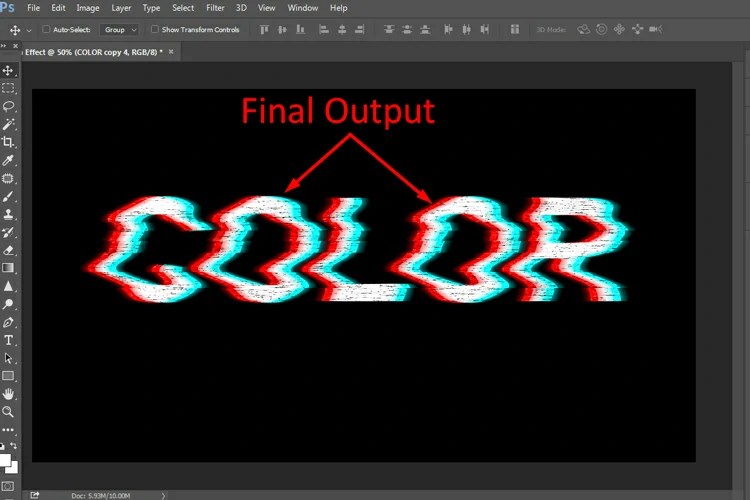Open the Help menu
Viewport: 750px width, 500px height.
[x=339, y=8]
